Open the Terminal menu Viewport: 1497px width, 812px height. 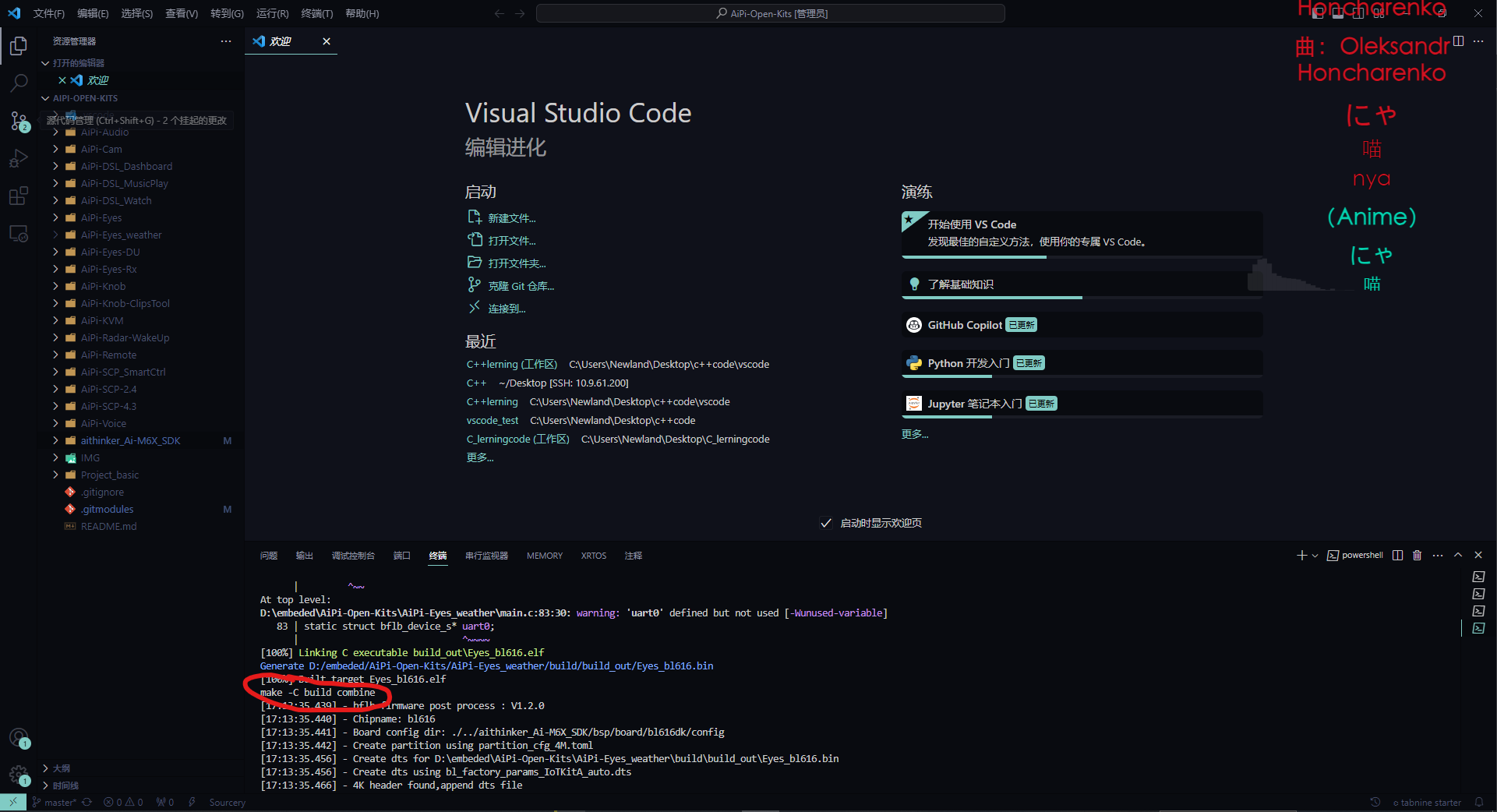[x=317, y=13]
